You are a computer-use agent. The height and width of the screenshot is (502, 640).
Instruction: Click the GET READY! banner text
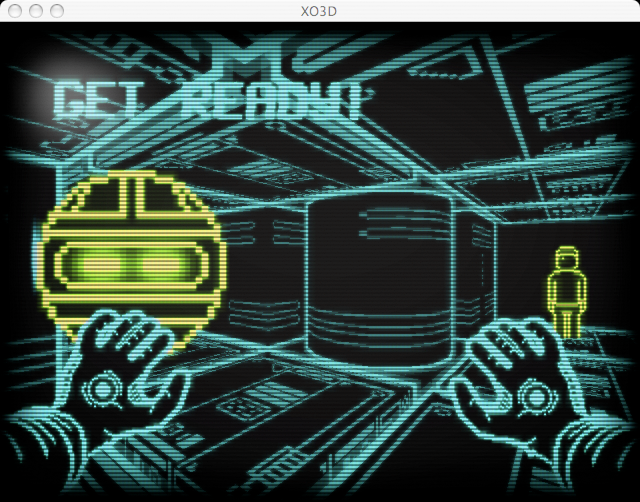(x=205, y=102)
